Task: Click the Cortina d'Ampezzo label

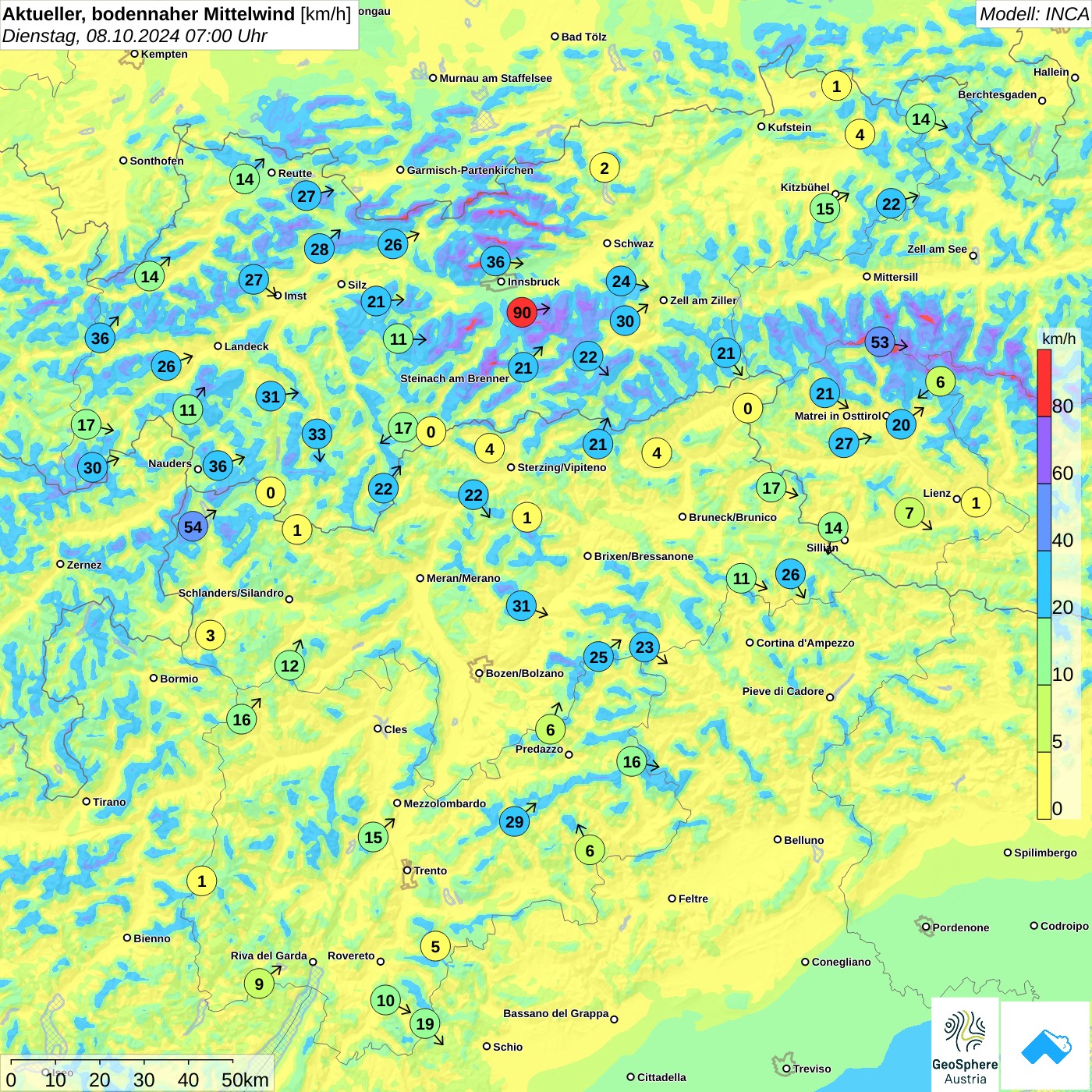Action: (x=805, y=643)
